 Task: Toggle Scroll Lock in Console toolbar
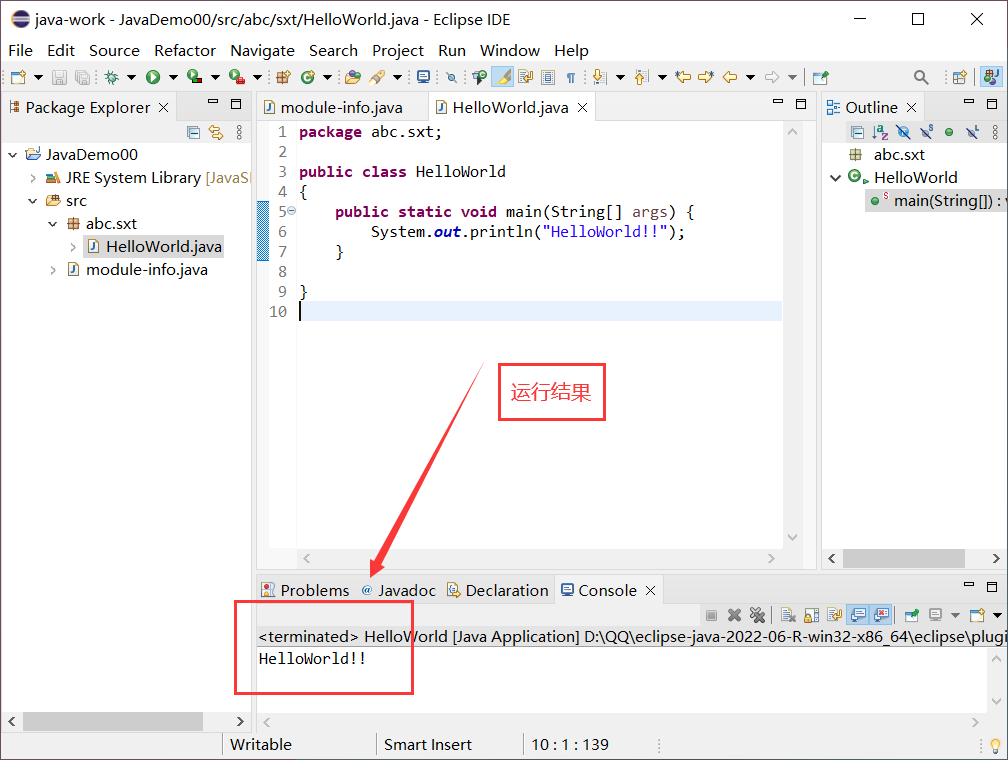pos(811,615)
